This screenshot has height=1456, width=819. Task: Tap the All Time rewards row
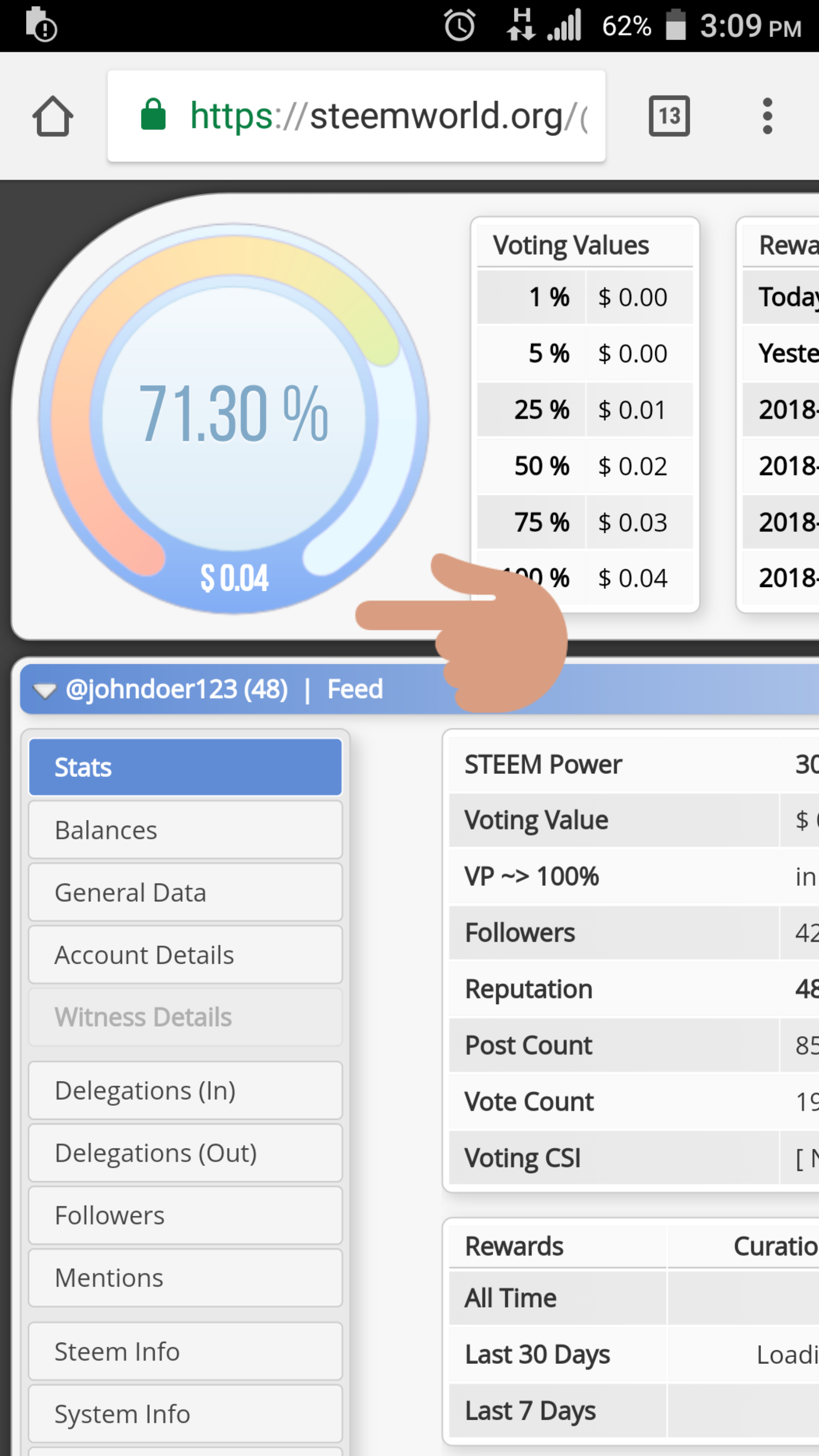[x=634, y=1298]
